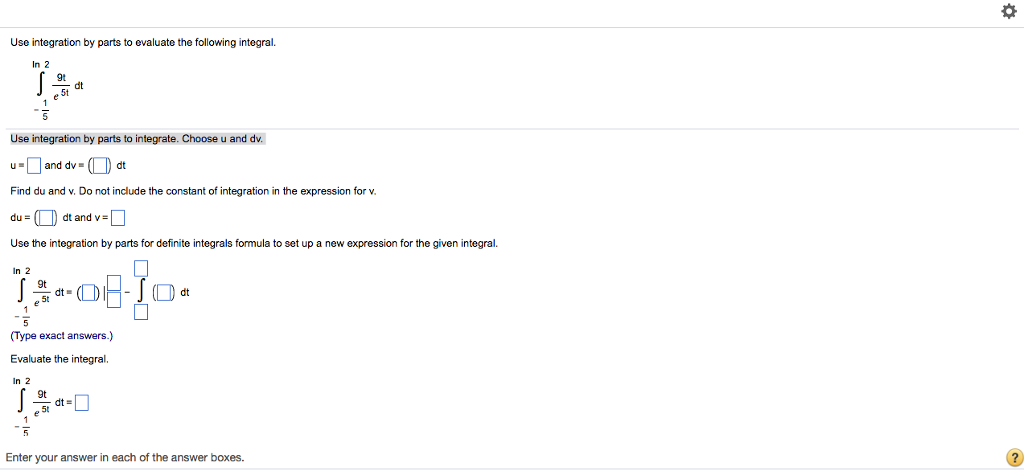Viewport: 1024px width, 471px height.
Task: Click the first parenthesized box after 'dt='
Action: pos(90,292)
